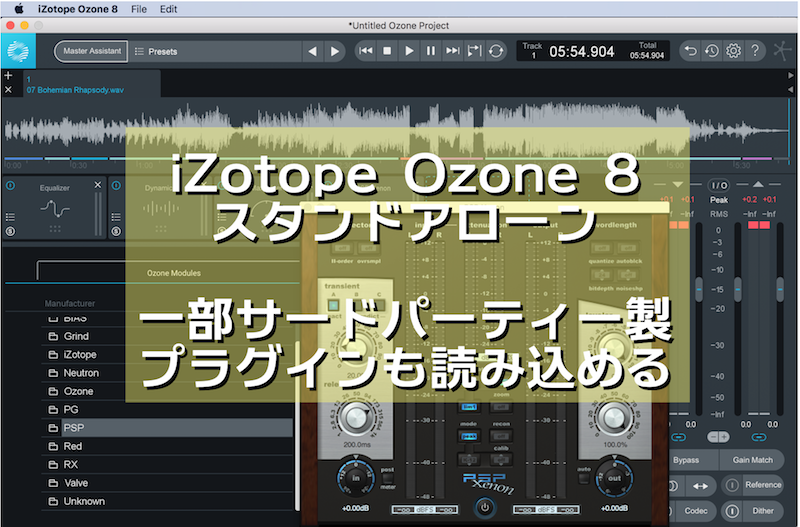The image size is (800, 527).
Task: Remove the Equalizer module
Action: [x=98, y=185]
